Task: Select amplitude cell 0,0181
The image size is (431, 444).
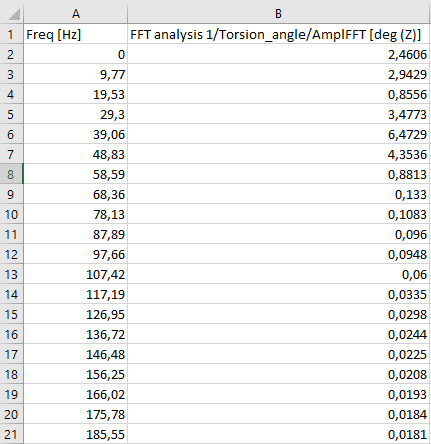Action: pos(279,434)
